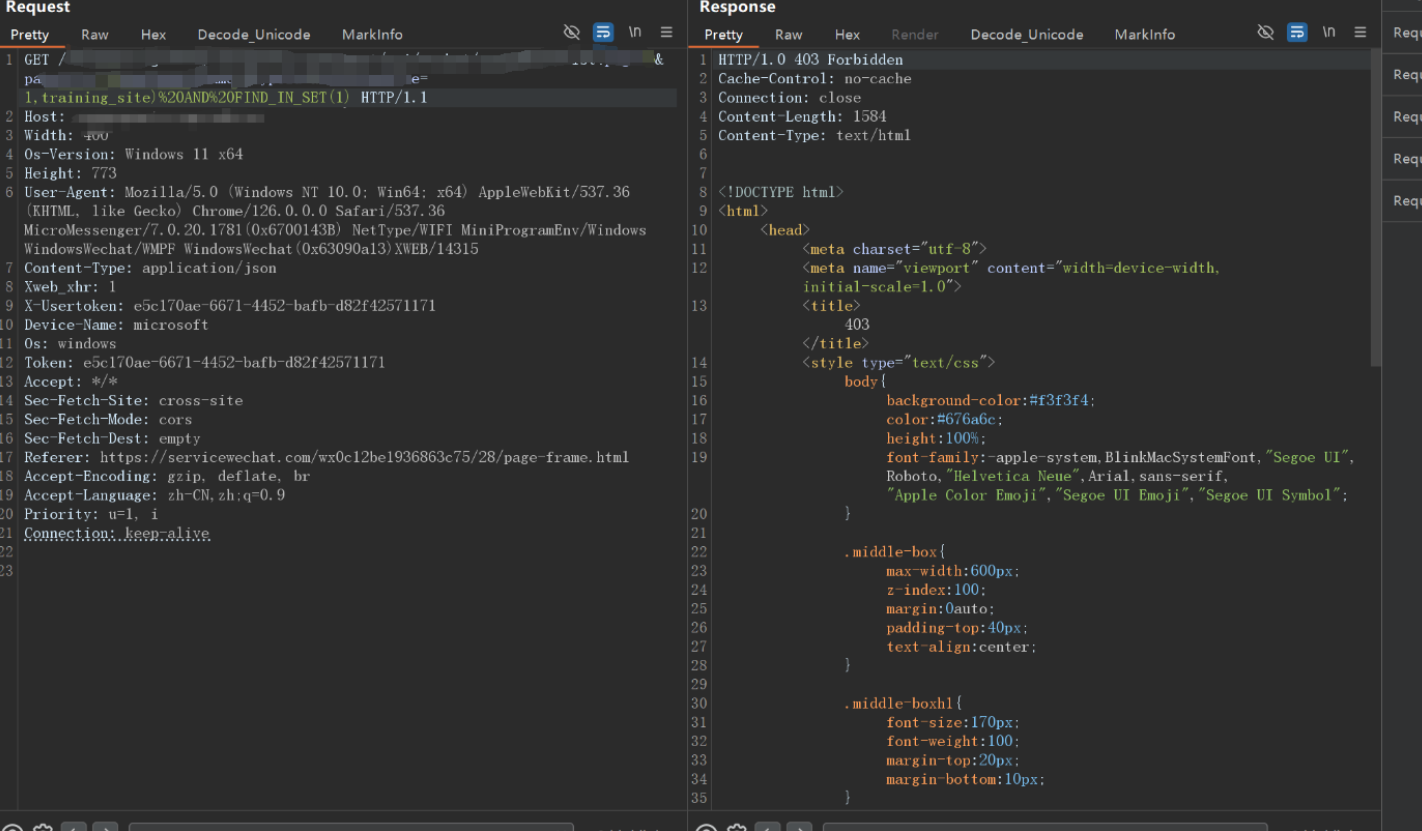This screenshot has width=1422, height=831.
Task: Toggle the Request panel's hidden-eye icon
Action: (x=572, y=32)
